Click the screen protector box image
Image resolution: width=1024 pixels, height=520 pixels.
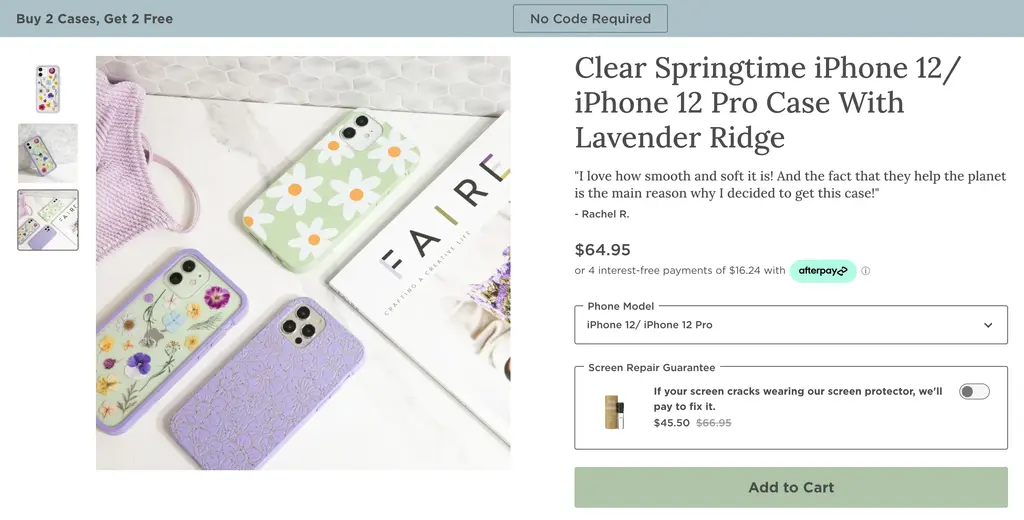(x=614, y=412)
